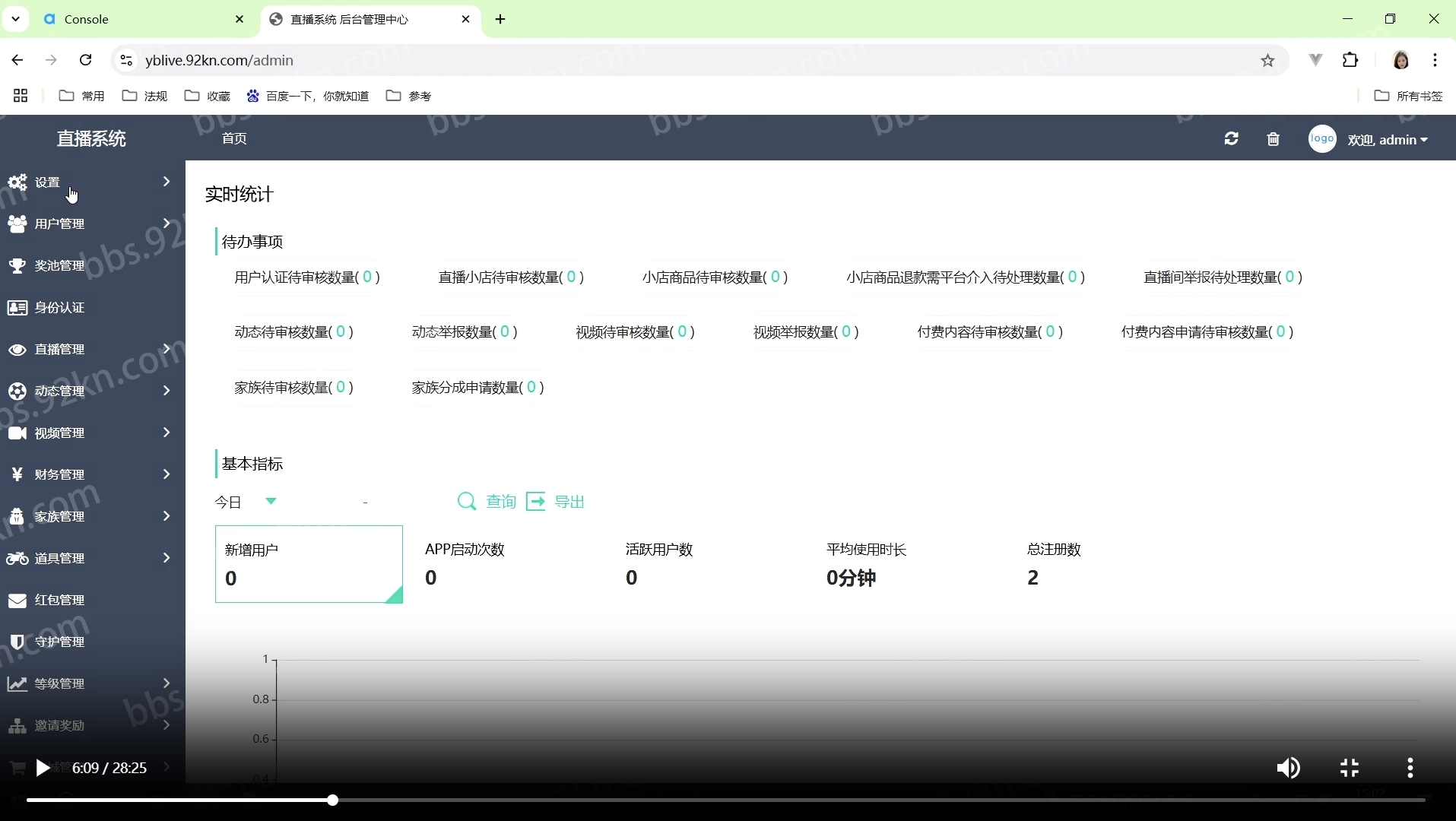Screen dimensions: 1456x821
Task: Open the 常用 bookmarks folder
Action: tap(81, 96)
